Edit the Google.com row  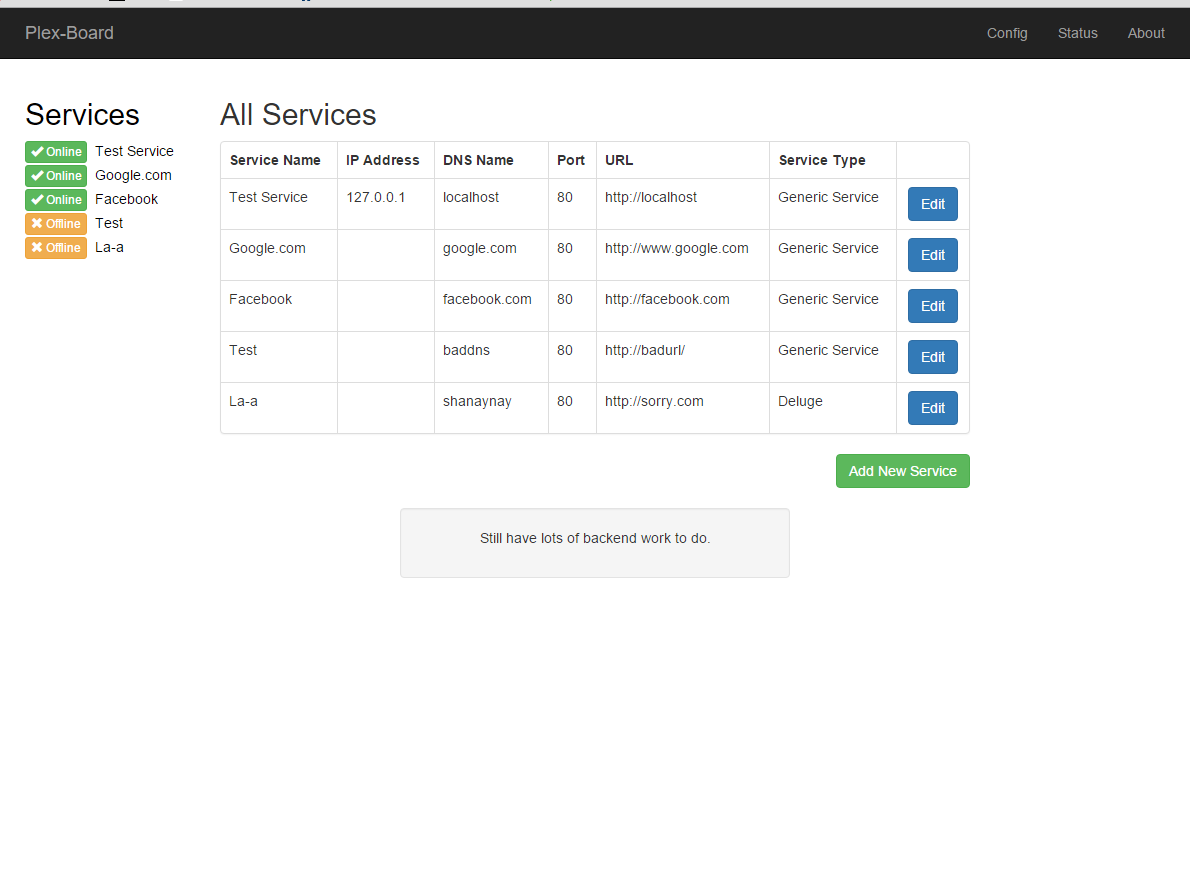(933, 255)
